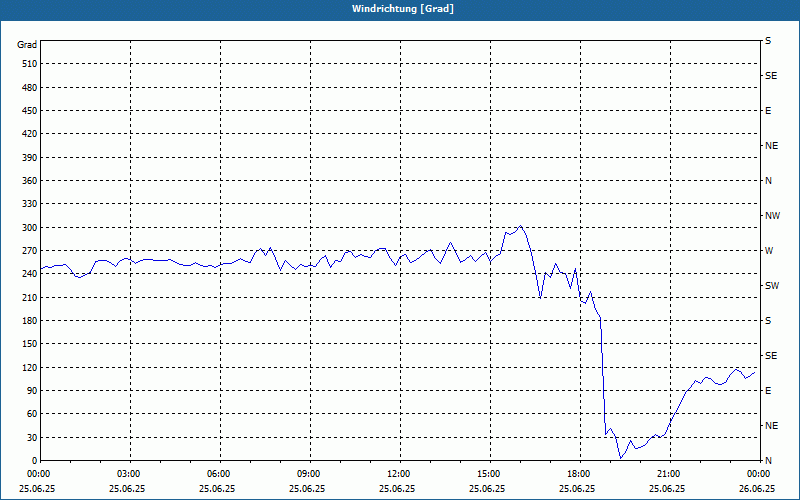Screen dimensions: 800x500
Task: Select the 210 y-axis value
Action: pos(30,297)
